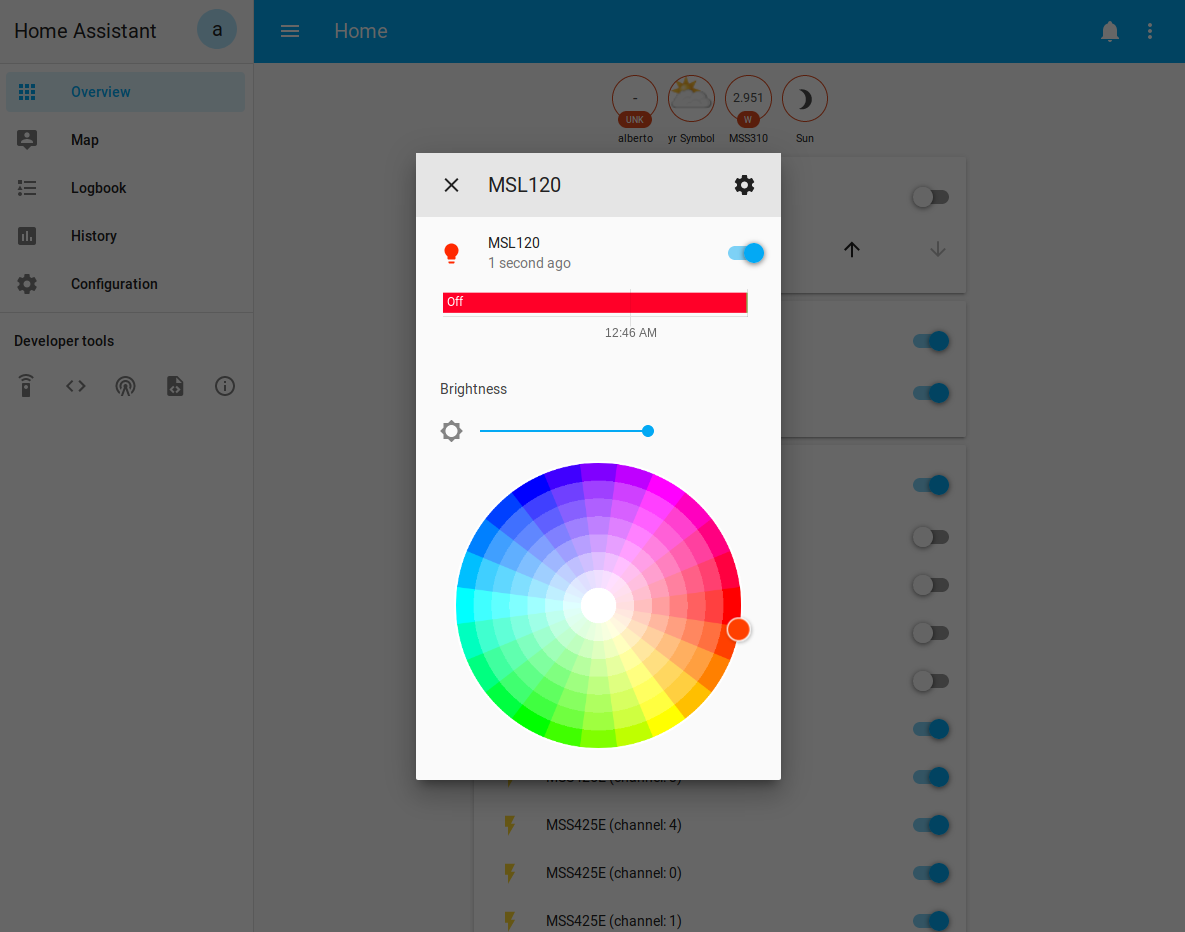This screenshot has width=1185, height=932.
Task: Adjust the Brightness slider handle
Action: pos(648,431)
